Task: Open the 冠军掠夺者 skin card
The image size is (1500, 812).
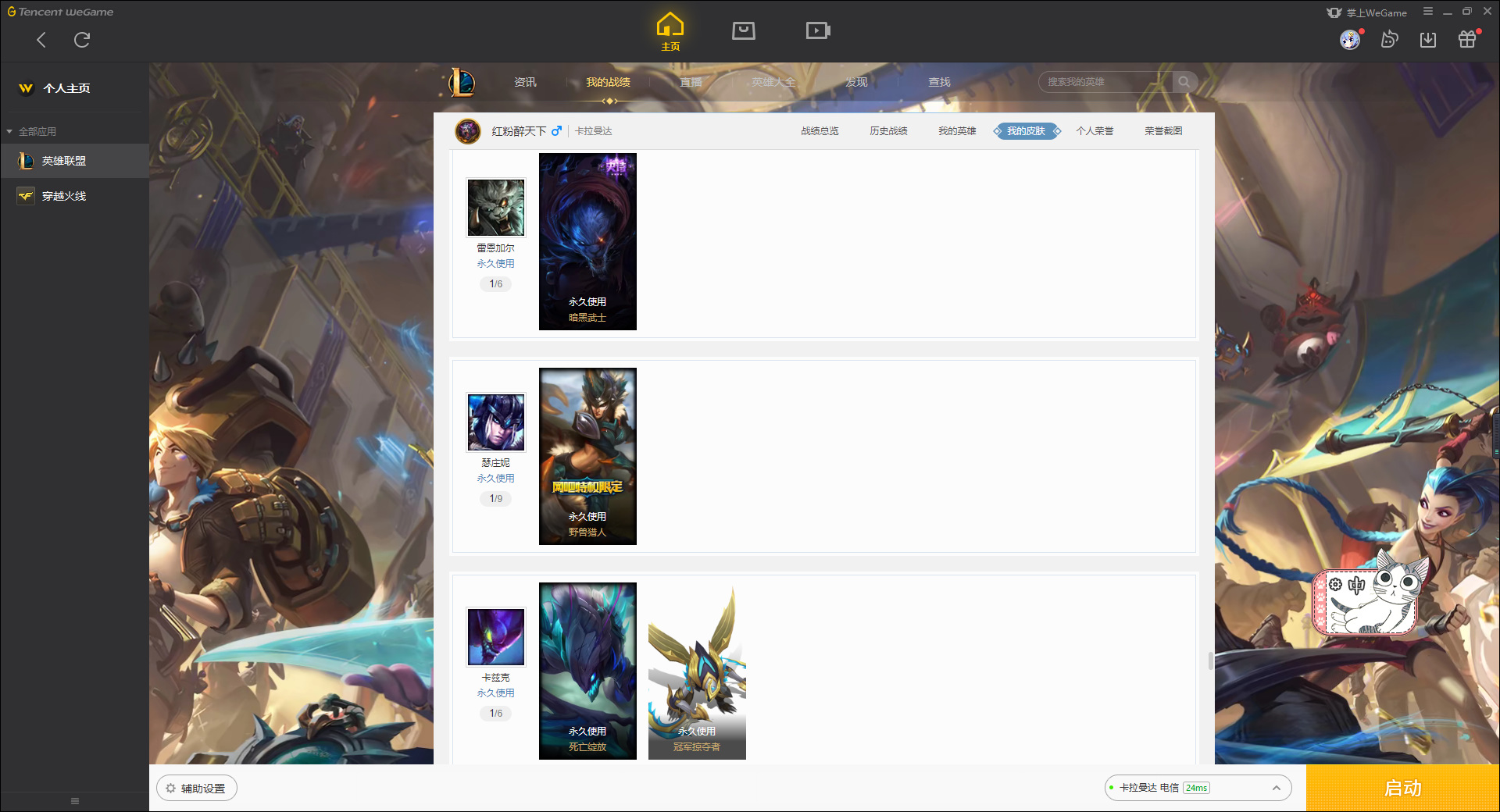Action: tap(697, 671)
